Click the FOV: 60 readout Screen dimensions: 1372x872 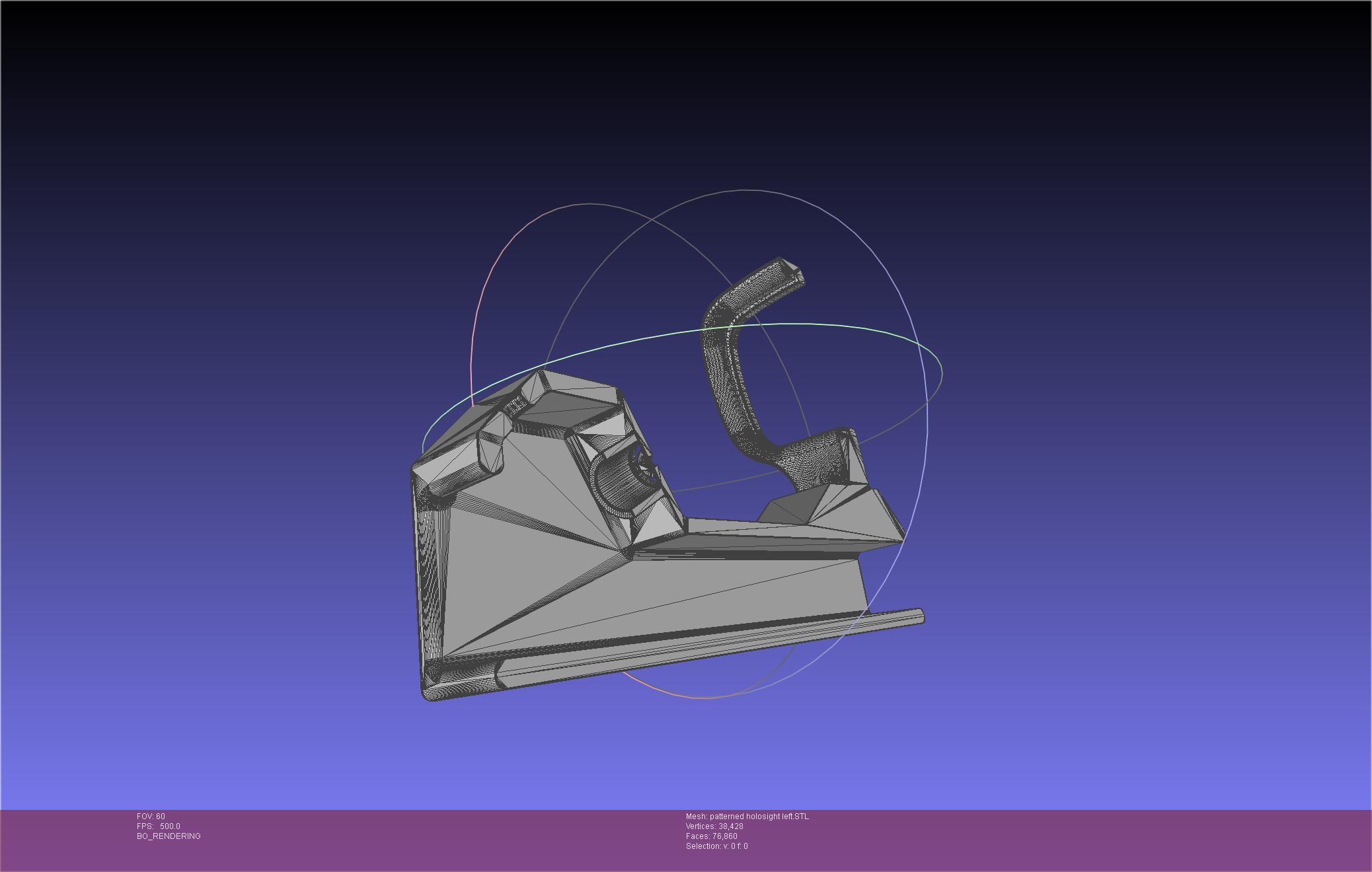click(x=151, y=817)
